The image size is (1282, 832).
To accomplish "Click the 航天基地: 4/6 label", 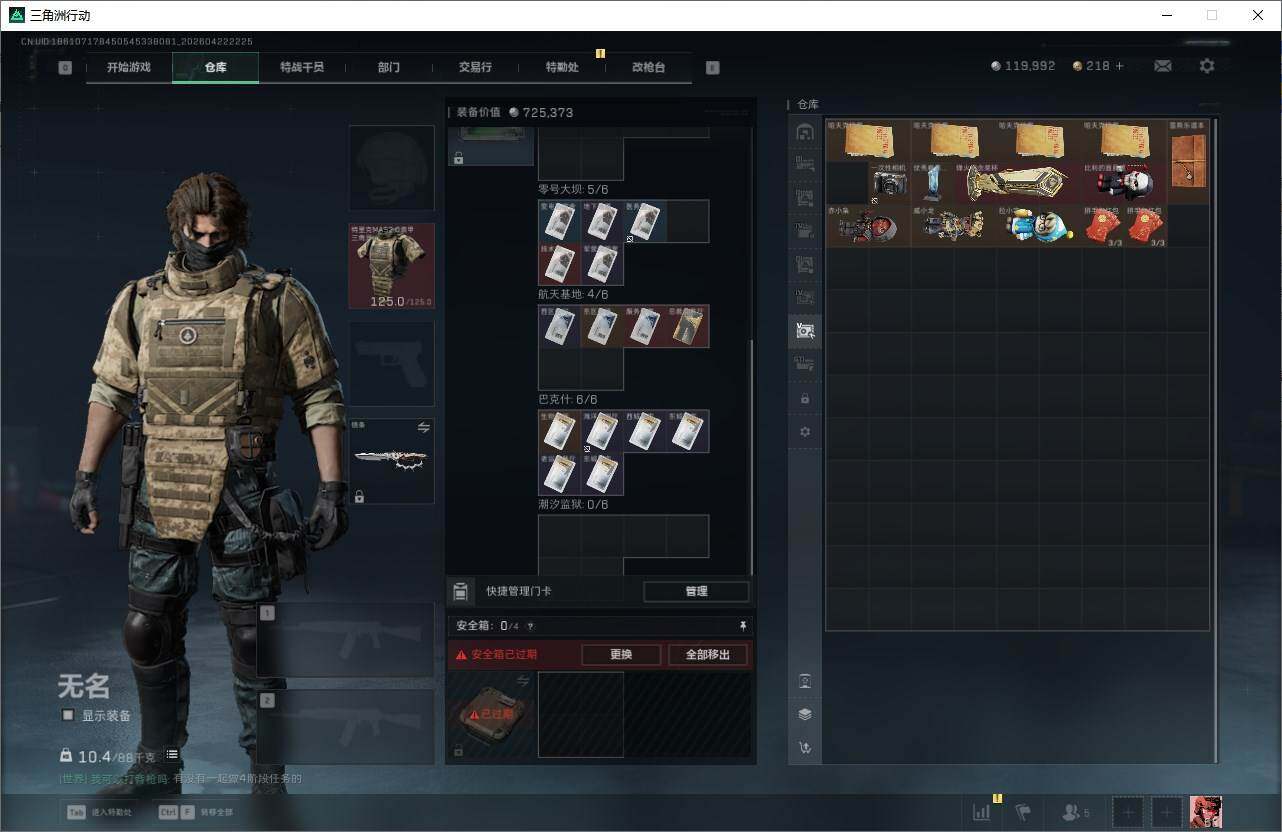I will pyautogui.click(x=573, y=294).
